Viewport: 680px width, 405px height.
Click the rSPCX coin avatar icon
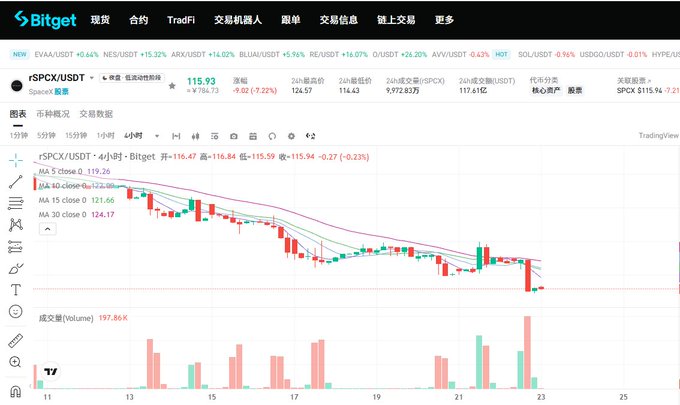(x=16, y=85)
